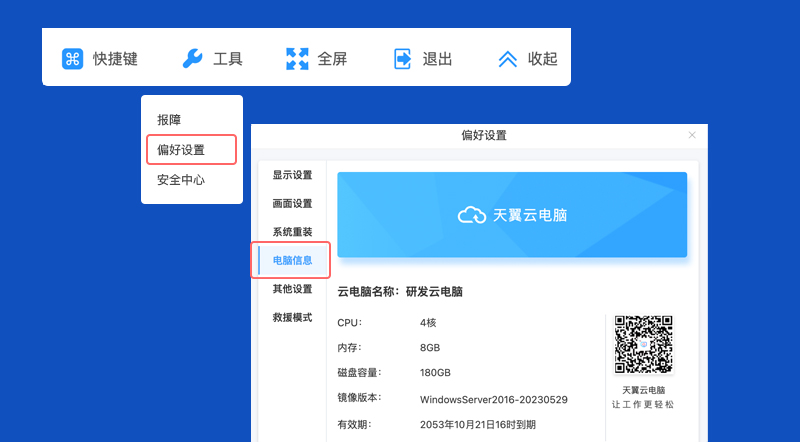Click the 收起 collapse chevron icon
This screenshot has width=800, height=442.
click(x=508, y=59)
